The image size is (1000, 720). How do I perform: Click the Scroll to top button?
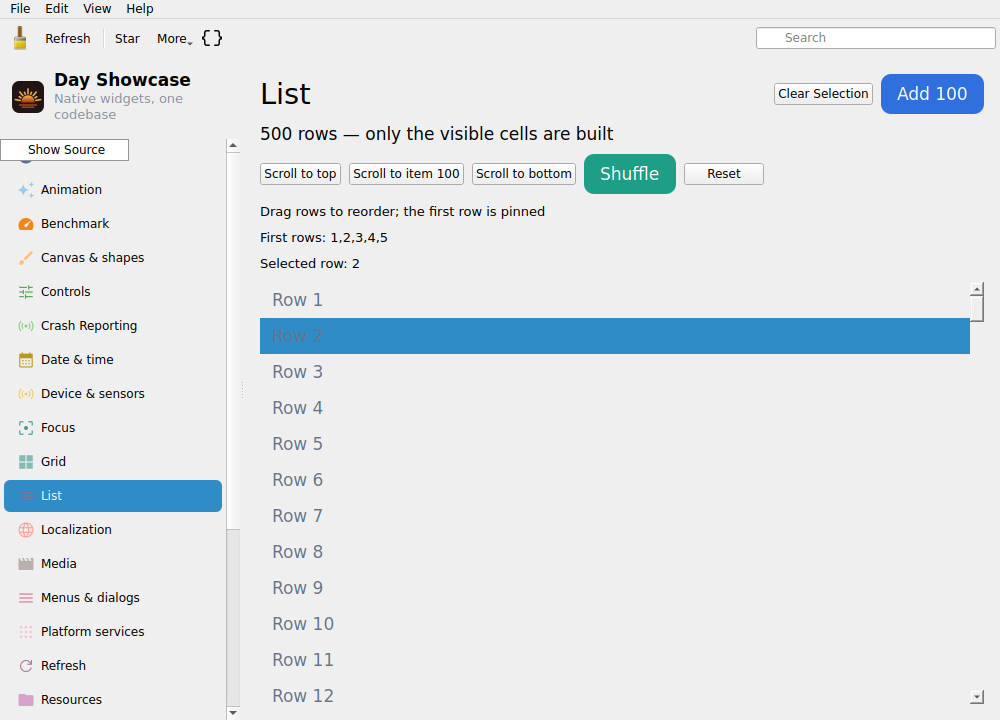[300, 174]
